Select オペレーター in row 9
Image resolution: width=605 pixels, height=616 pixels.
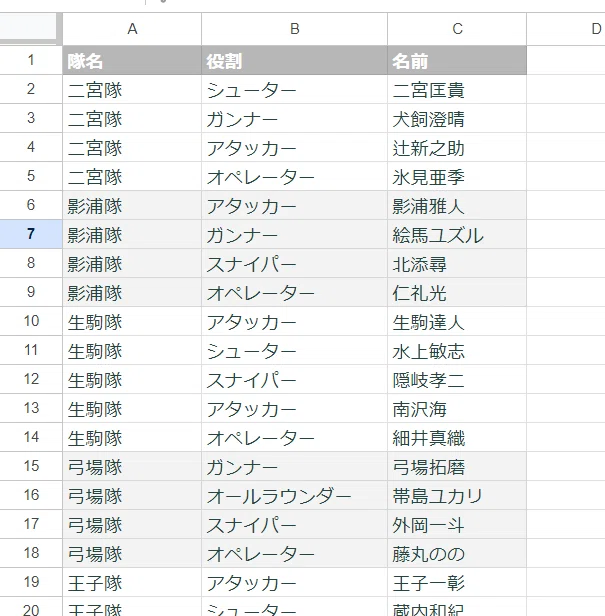(x=294, y=292)
